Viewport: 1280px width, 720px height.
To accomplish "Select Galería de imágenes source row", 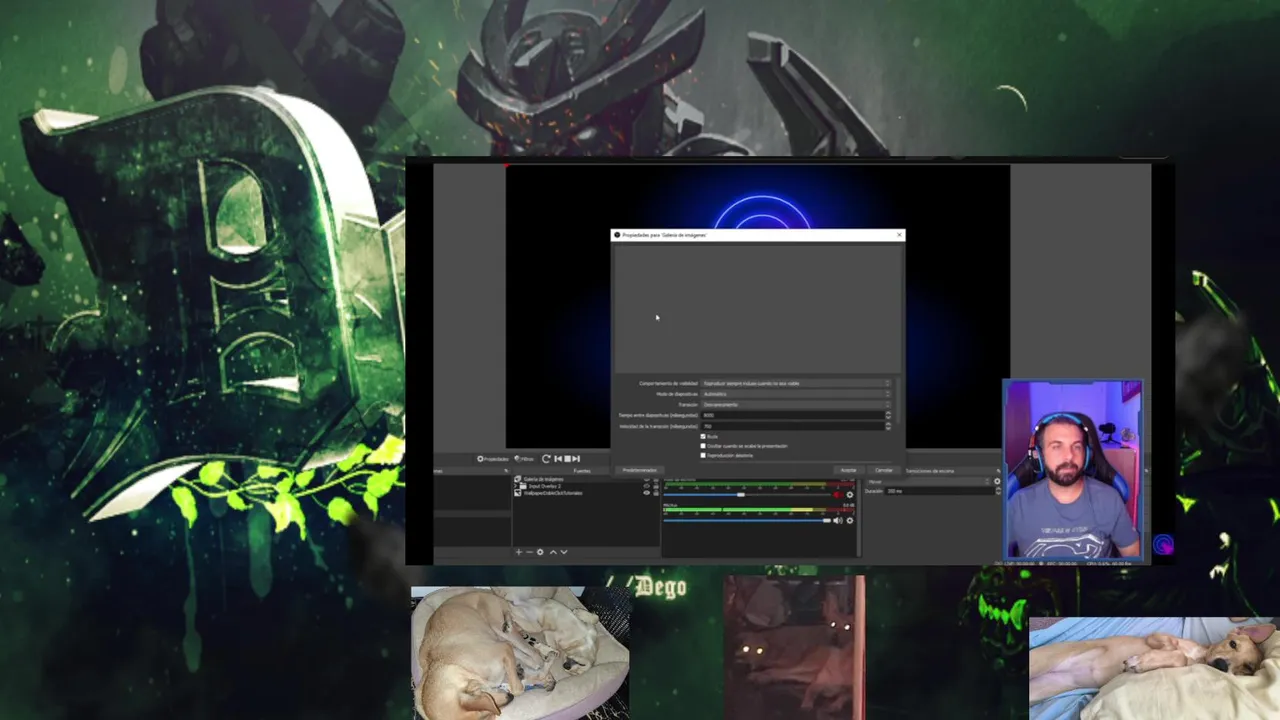I will [x=585, y=479].
